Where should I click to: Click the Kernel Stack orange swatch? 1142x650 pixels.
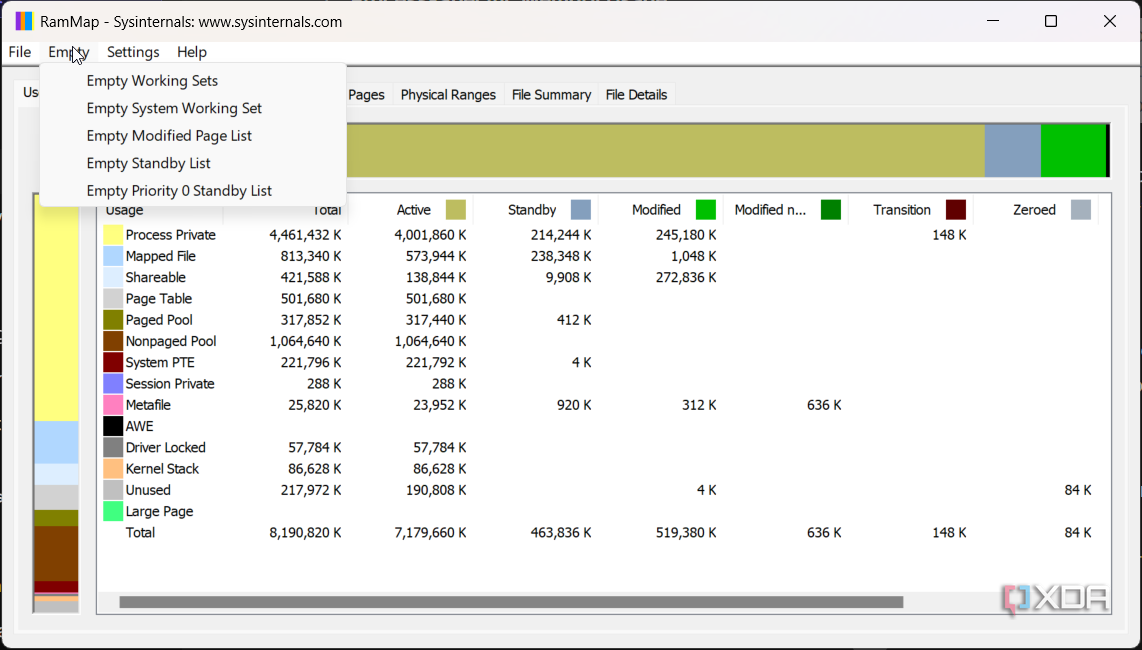113,469
